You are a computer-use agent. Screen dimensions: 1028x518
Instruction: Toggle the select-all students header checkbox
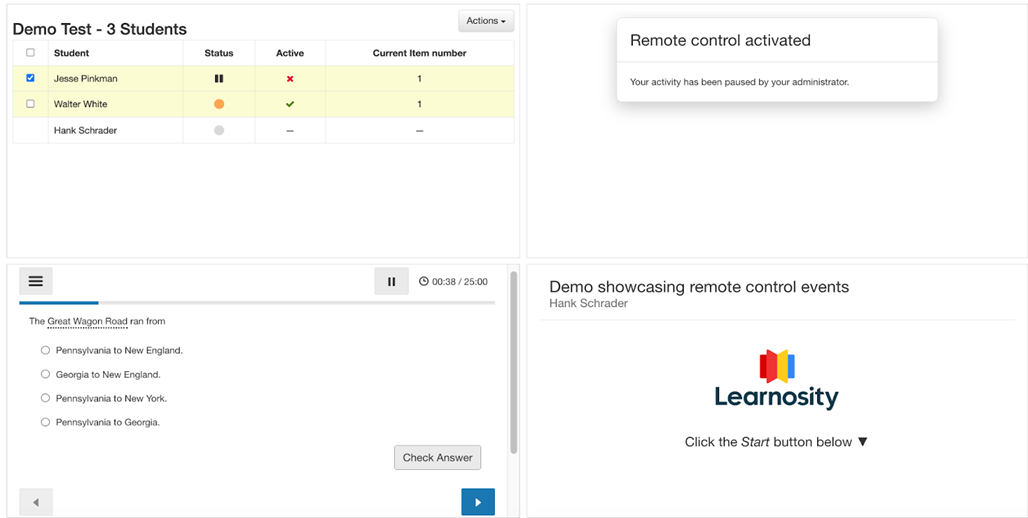pyautogui.click(x=30, y=53)
